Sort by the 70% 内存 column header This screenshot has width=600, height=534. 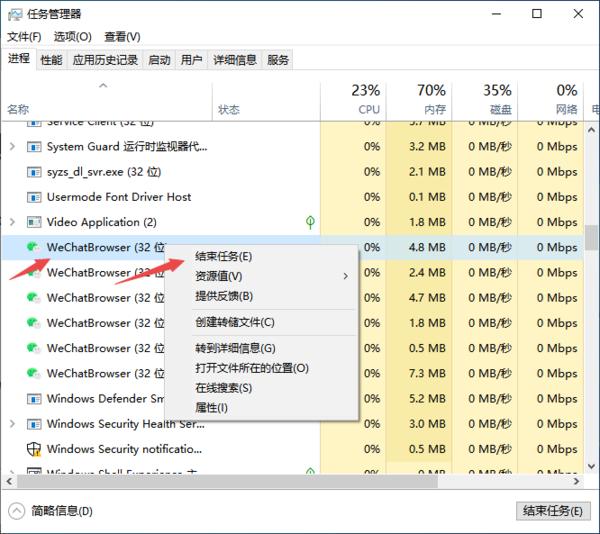coord(419,101)
